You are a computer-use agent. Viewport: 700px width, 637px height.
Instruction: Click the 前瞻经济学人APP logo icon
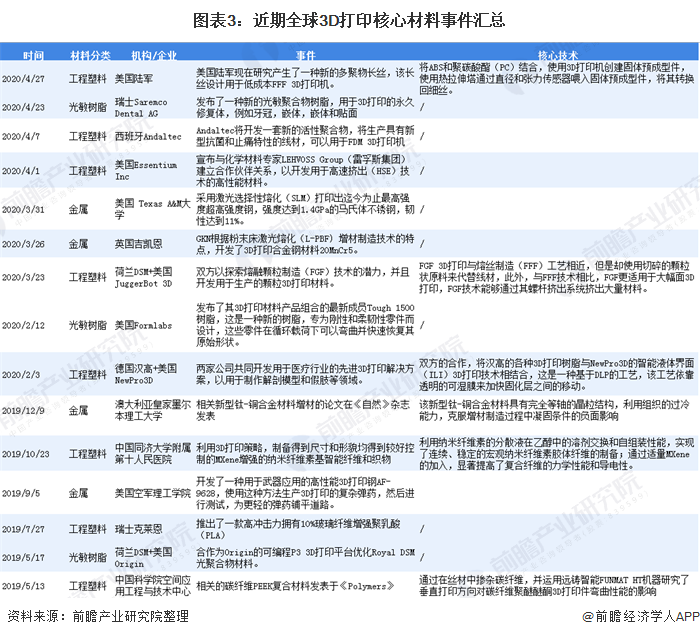pos(586,617)
